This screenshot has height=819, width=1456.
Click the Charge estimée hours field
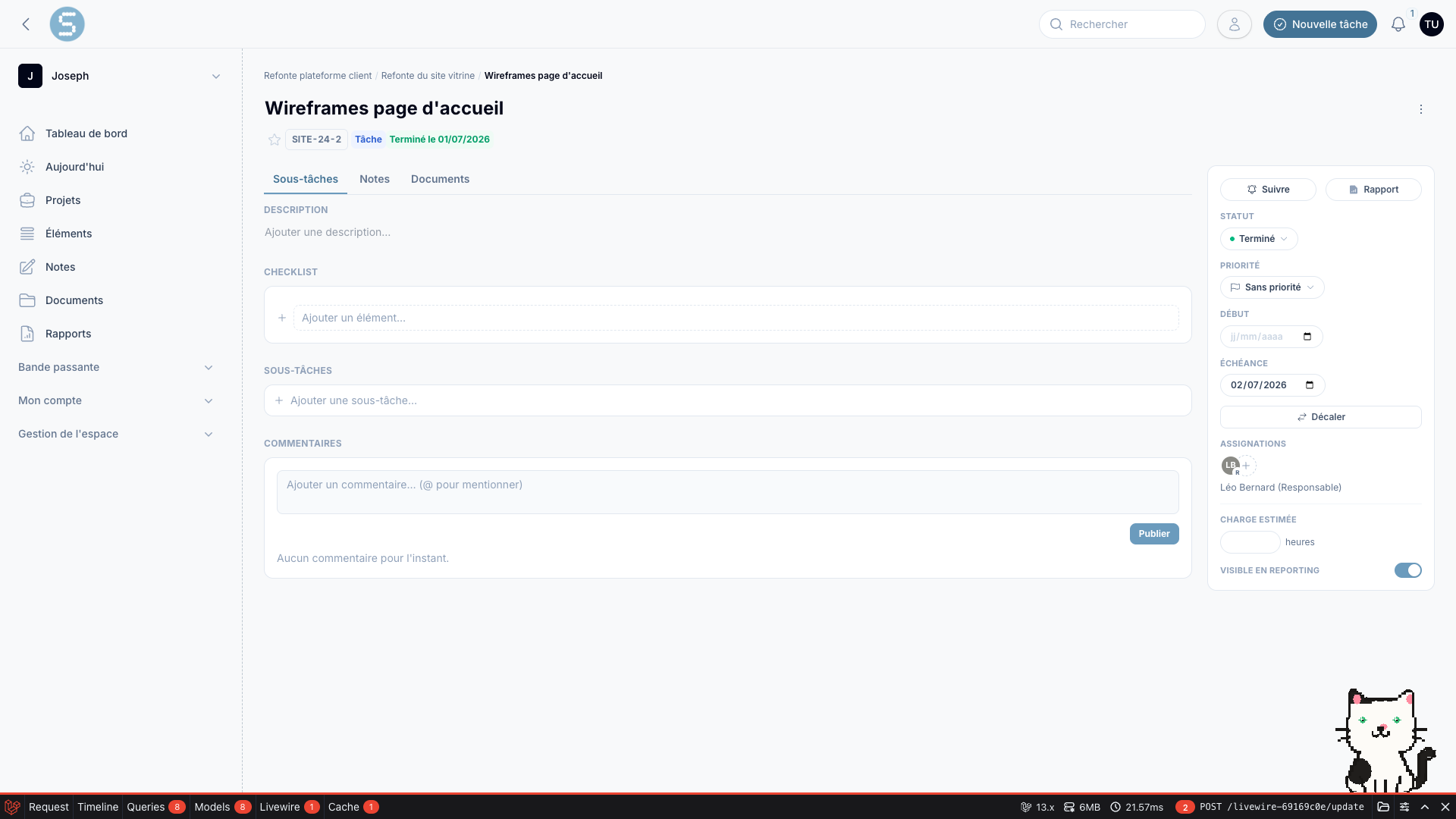tap(1250, 542)
